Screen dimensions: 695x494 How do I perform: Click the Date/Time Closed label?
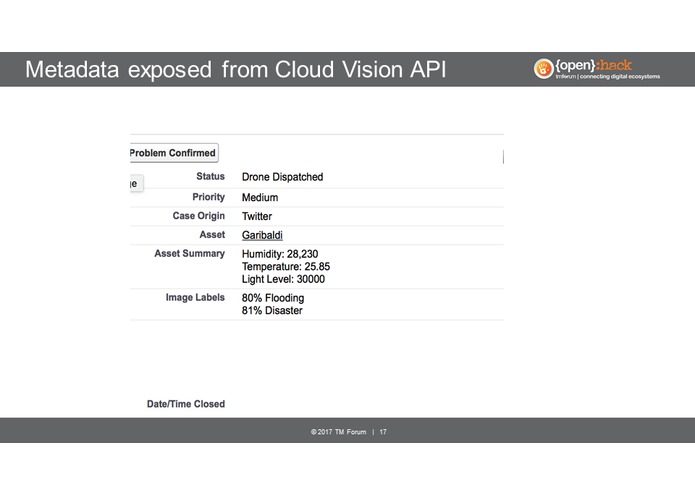click(x=186, y=404)
